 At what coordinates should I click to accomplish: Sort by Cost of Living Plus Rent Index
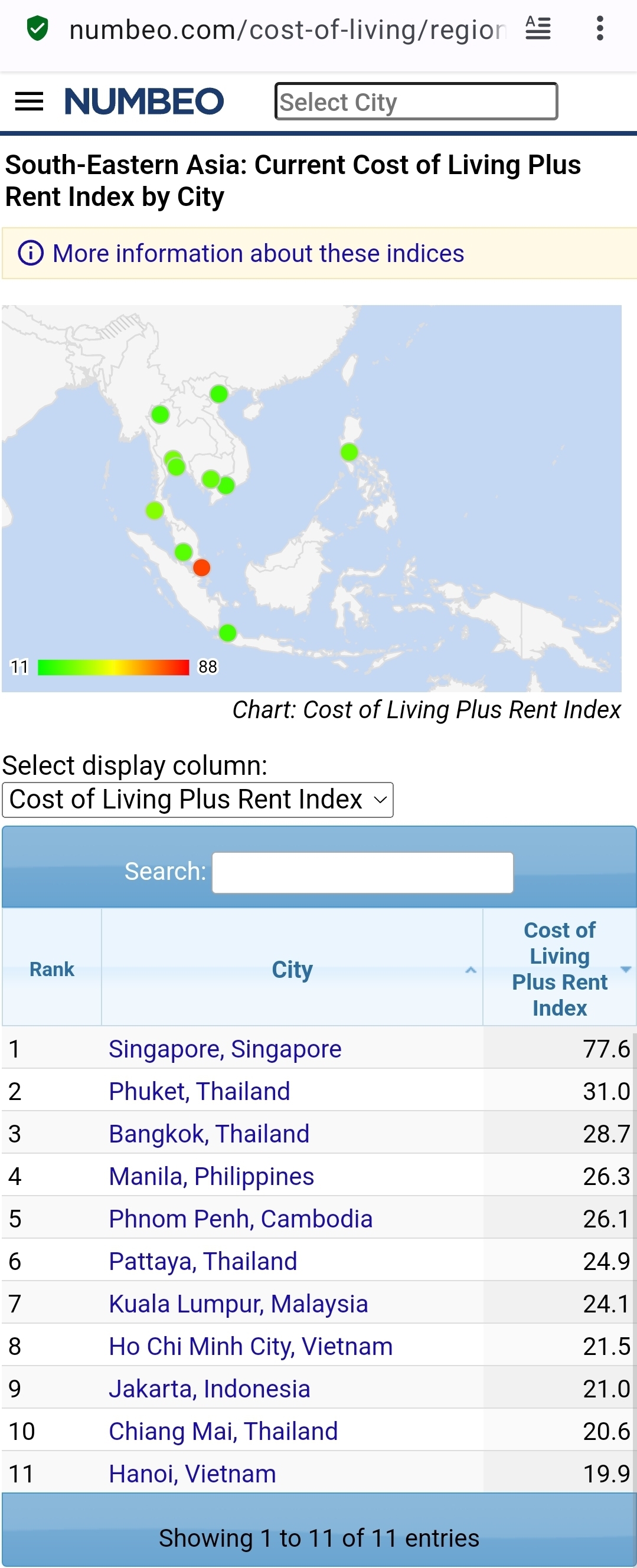(x=559, y=969)
